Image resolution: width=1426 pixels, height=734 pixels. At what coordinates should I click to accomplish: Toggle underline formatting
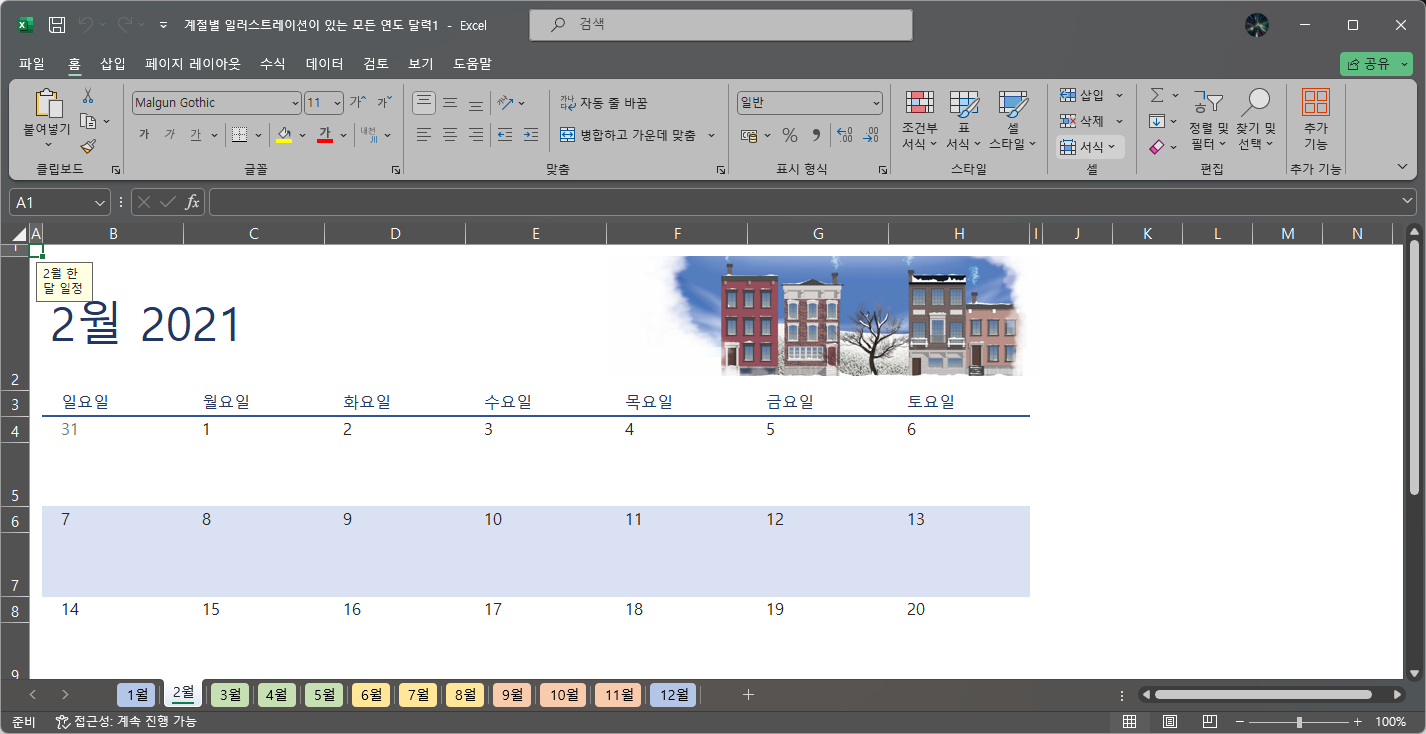195,134
